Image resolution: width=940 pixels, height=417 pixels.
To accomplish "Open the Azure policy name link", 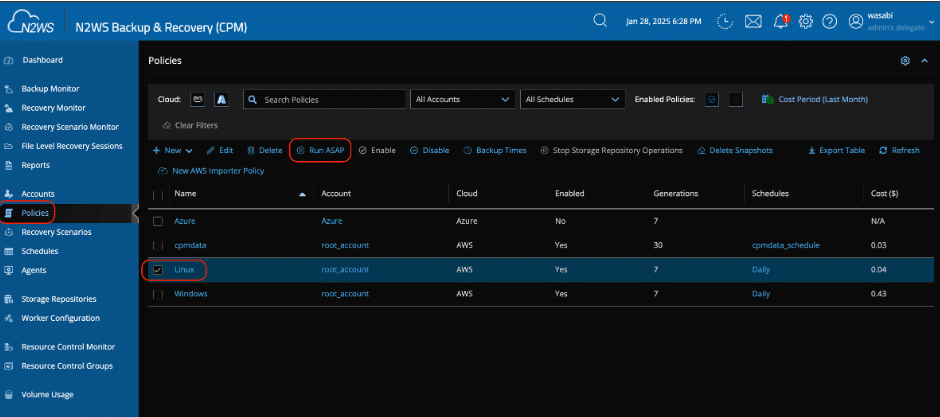I will tap(185, 221).
